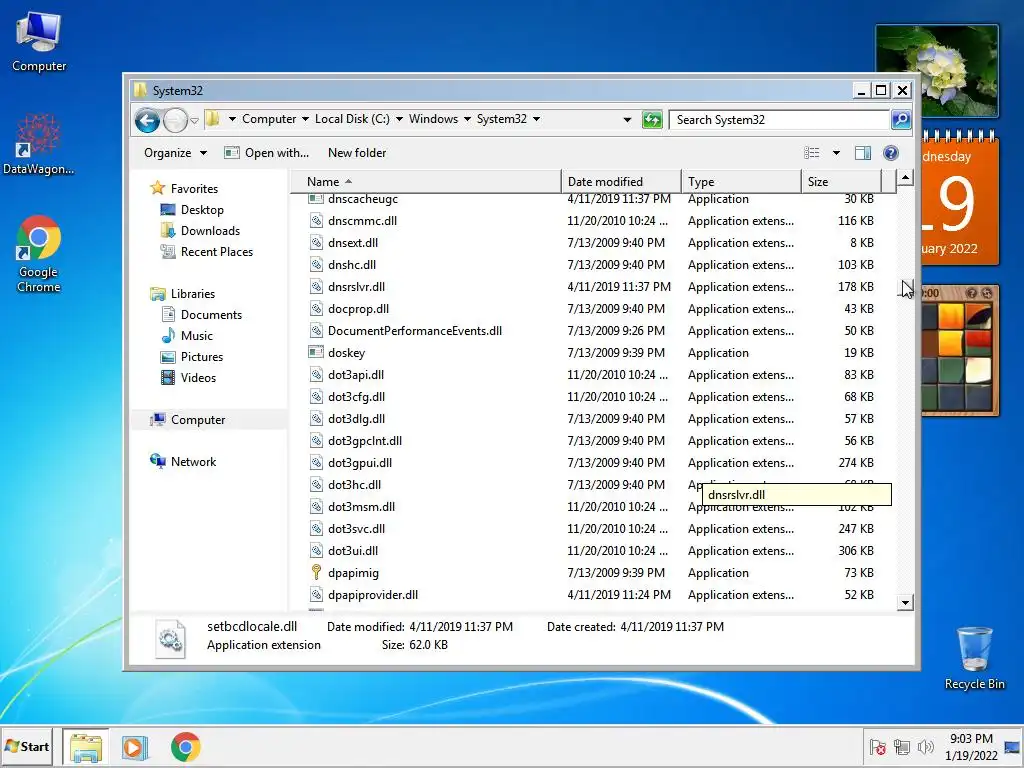Image resolution: width=1024 pixels, height=768 pixels.
Task: Open the Organize dropdown menu
Action: (175, 153)
